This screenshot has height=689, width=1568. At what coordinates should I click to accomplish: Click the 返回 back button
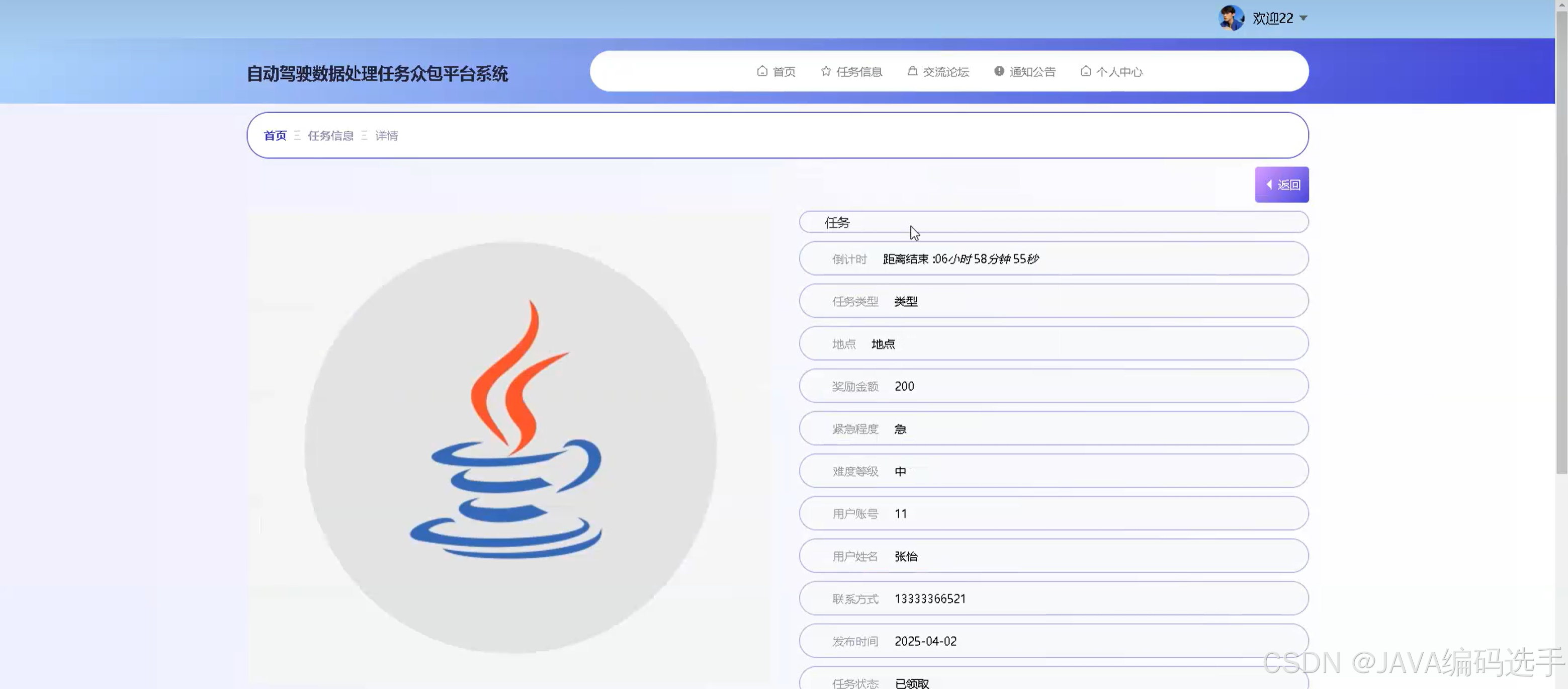[x=1282, y=185]
